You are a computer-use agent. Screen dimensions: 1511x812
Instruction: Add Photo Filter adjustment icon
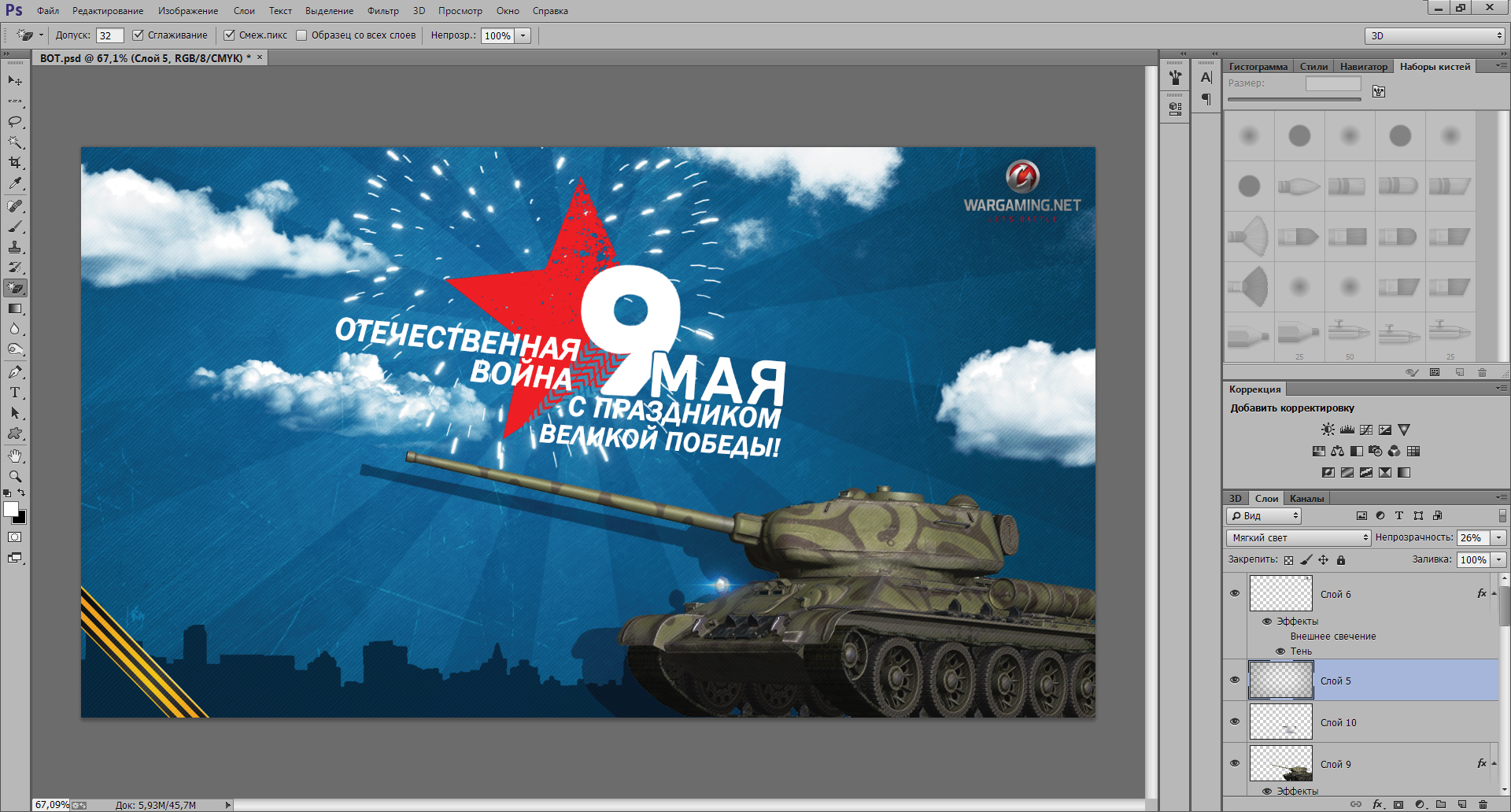(x=1375, y=451)
